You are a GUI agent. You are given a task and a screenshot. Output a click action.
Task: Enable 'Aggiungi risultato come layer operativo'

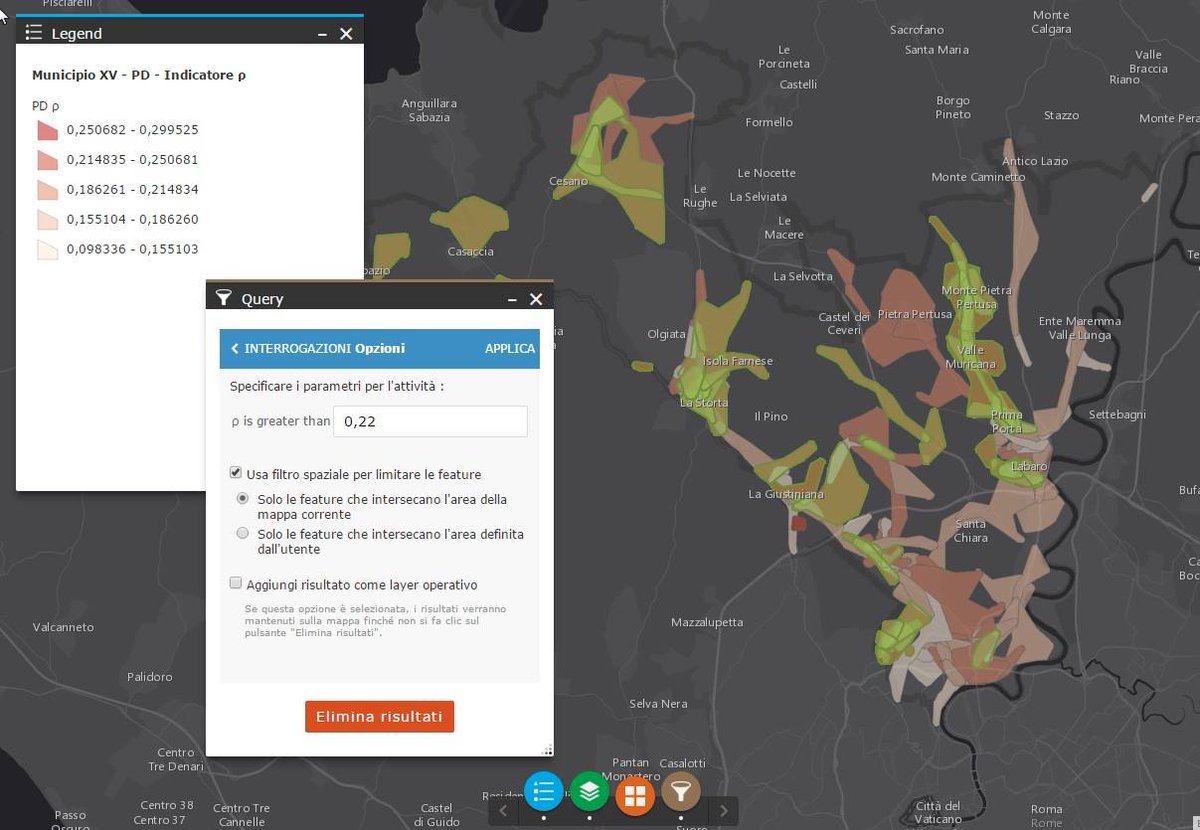[236, 583]
